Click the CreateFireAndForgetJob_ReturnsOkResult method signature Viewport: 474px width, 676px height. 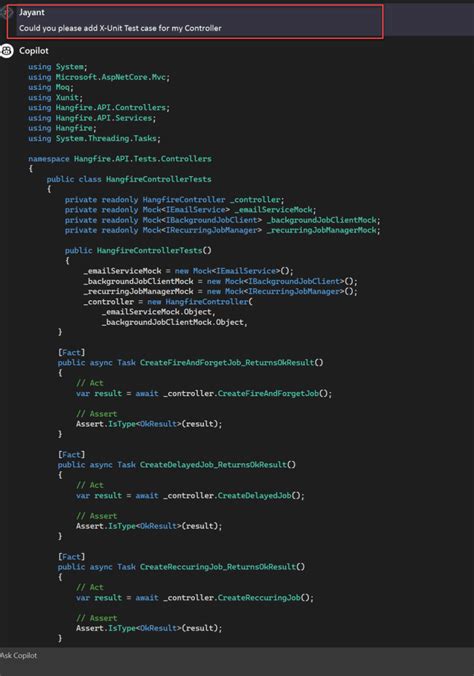(x=190, y=363)
